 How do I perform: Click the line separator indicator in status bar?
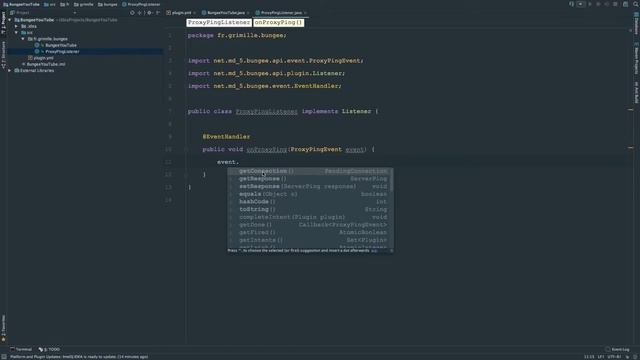pyautogui.click(x=601, y=357)
